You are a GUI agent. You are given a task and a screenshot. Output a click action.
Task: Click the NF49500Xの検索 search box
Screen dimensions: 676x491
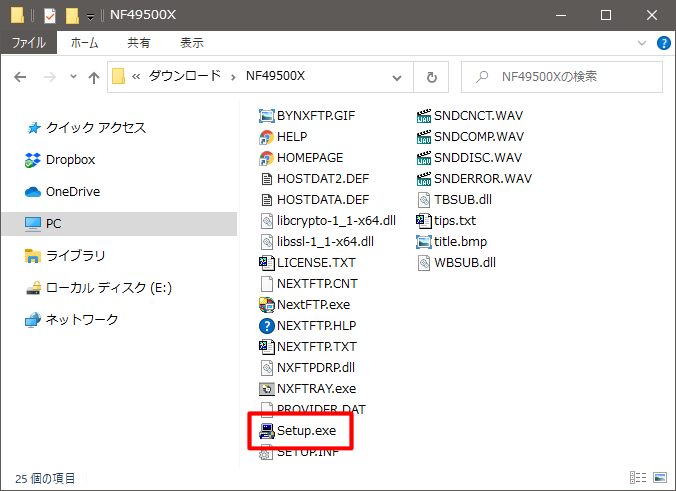point(562,77)
